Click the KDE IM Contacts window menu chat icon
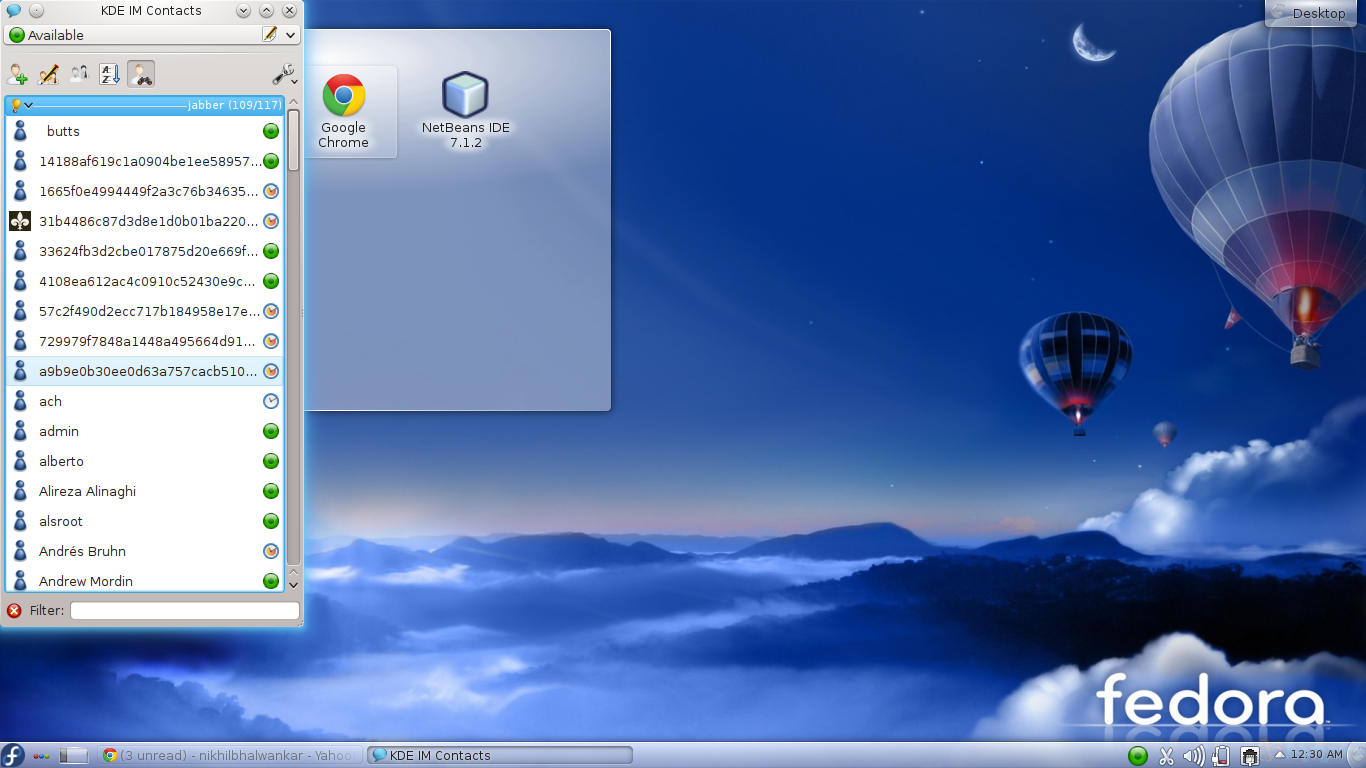 tap(14, 11)
